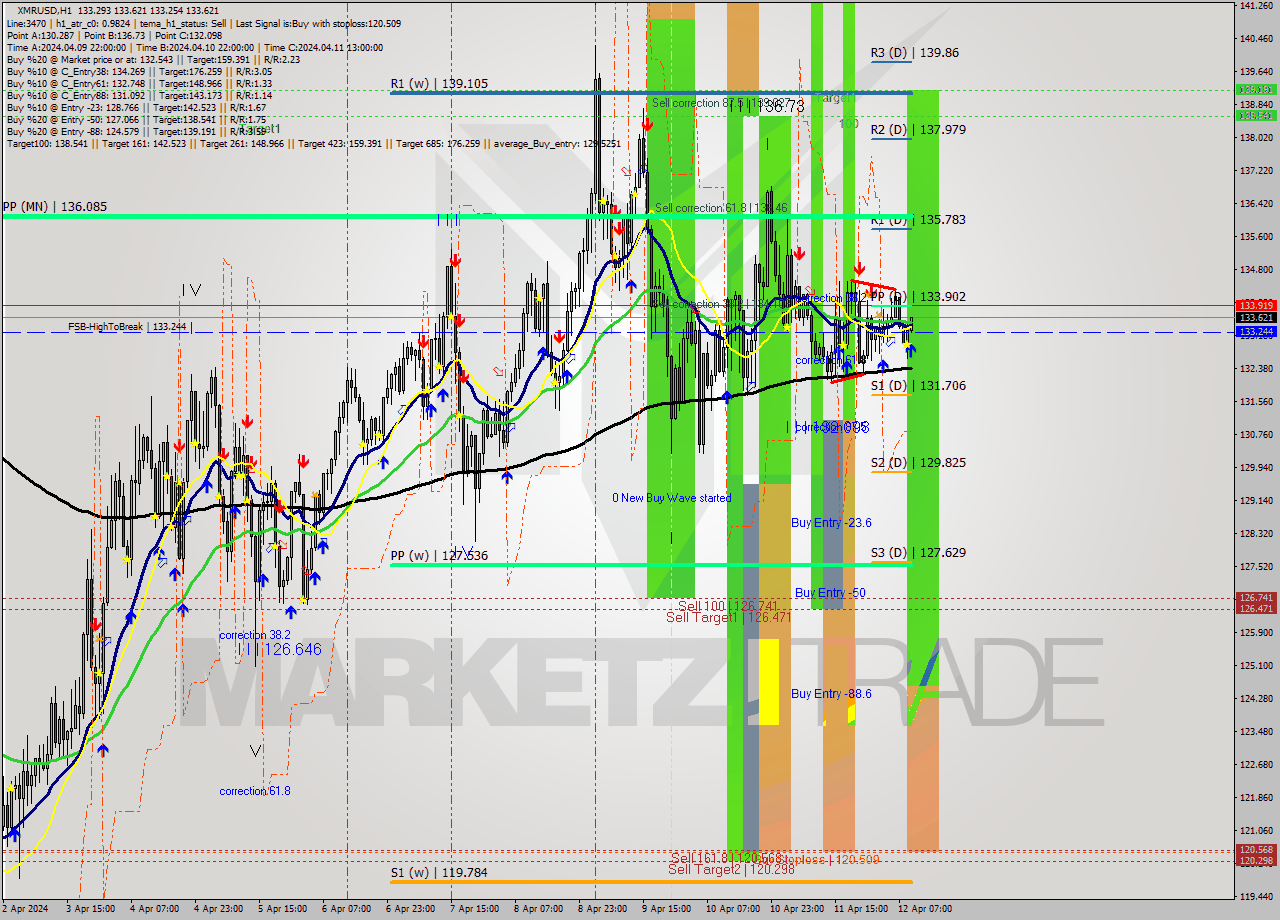Click the 137.220 price axis value
Viewport: 1280px width, 920px height.
click(1256, 171)
